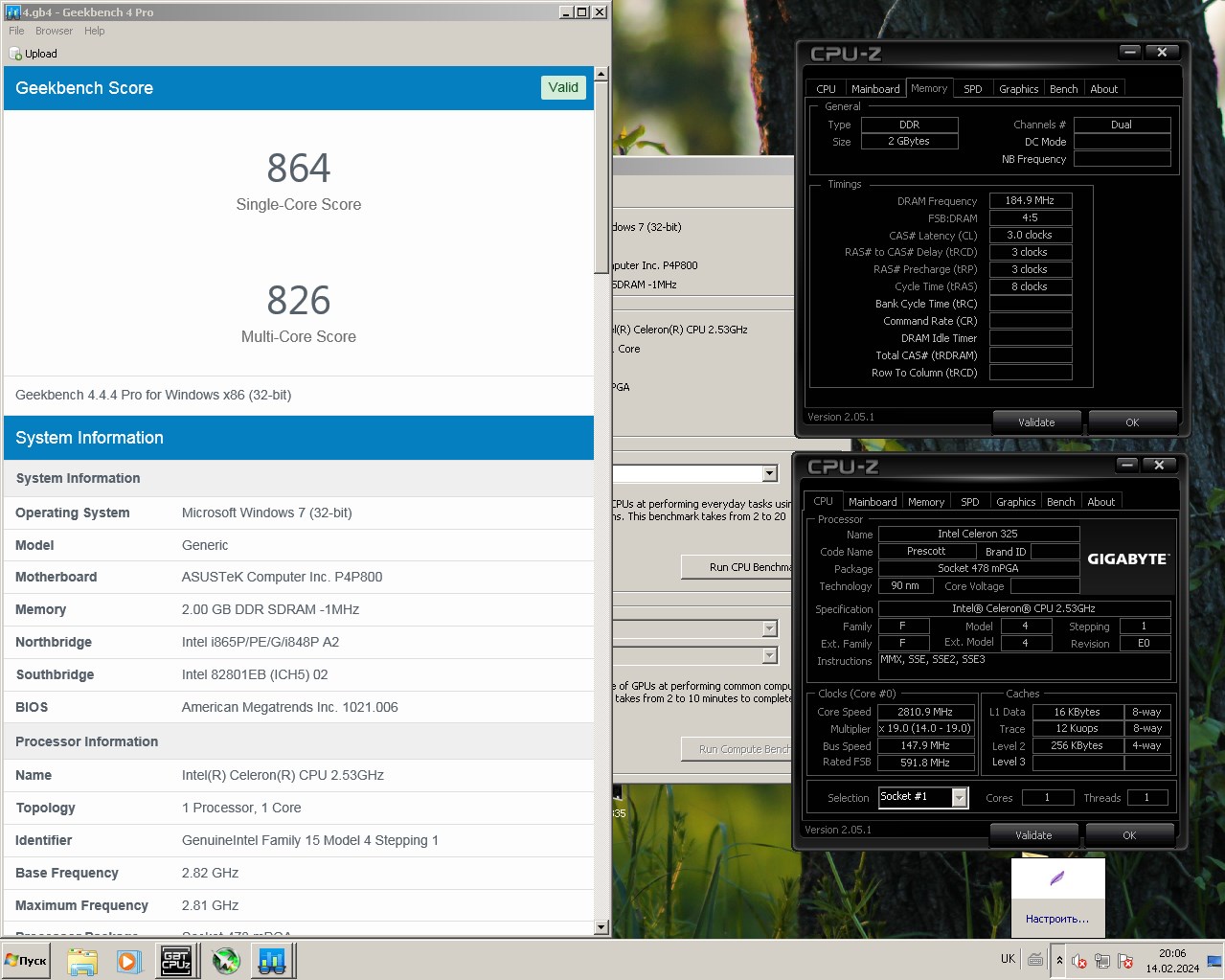
Task: Click the Geekbench vertical scrollbar thumb
Action: point(601,178)
